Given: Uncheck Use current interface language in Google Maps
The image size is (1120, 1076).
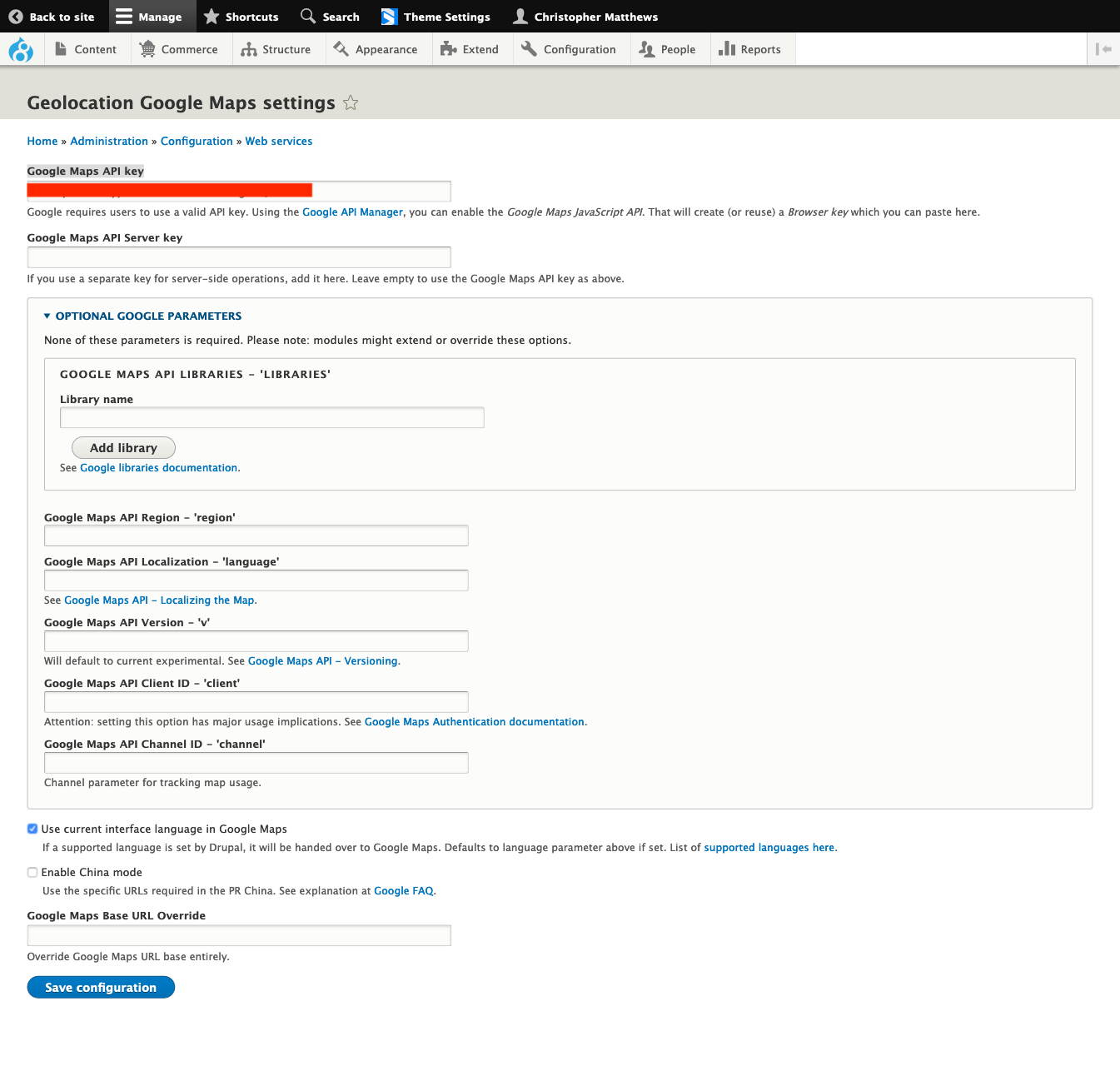Looking at the screenshot, I should [x=32, y=829].
